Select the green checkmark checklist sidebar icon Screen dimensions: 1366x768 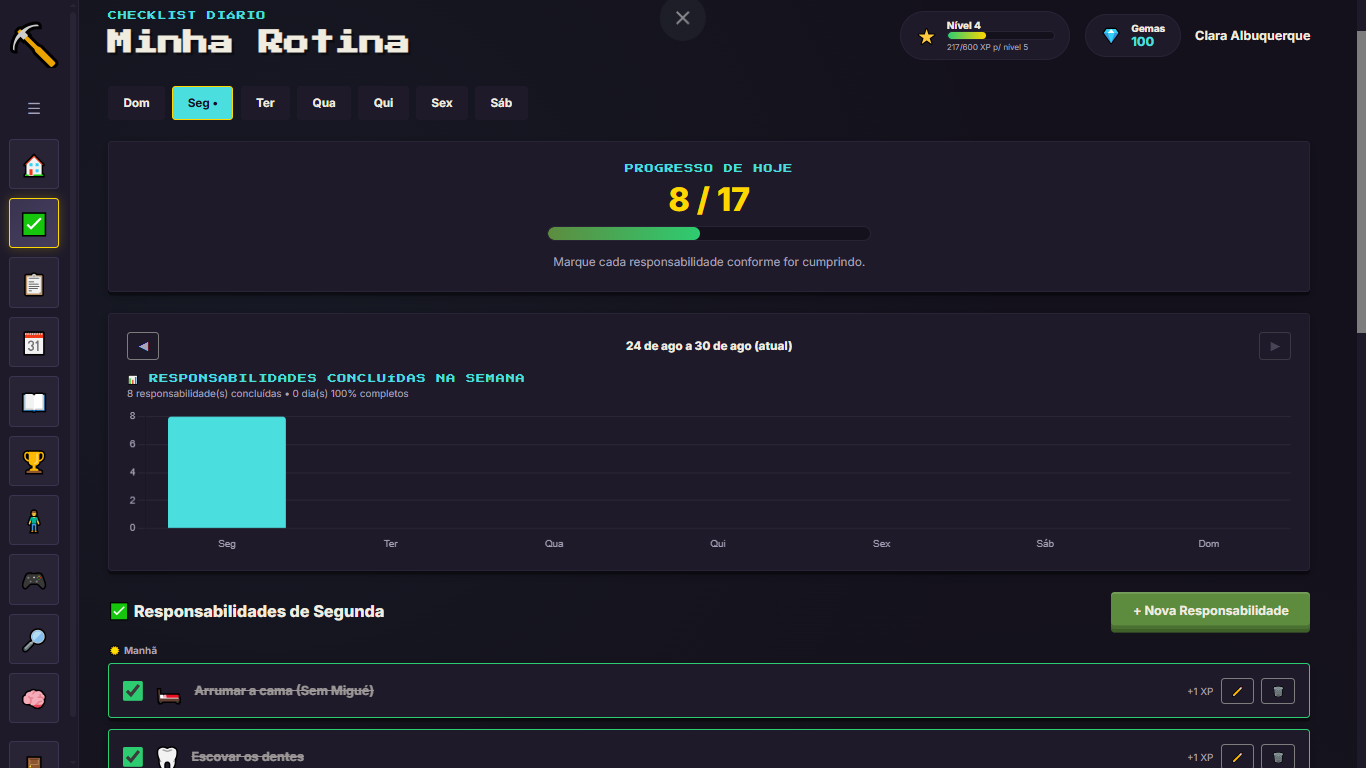coord(34,223)
